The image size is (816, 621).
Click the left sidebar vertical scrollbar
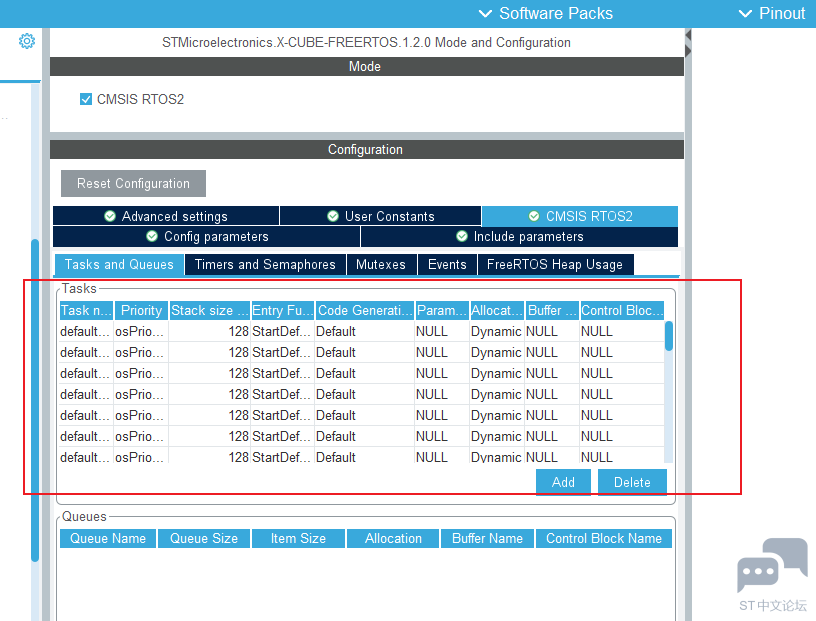coord(35,401)
